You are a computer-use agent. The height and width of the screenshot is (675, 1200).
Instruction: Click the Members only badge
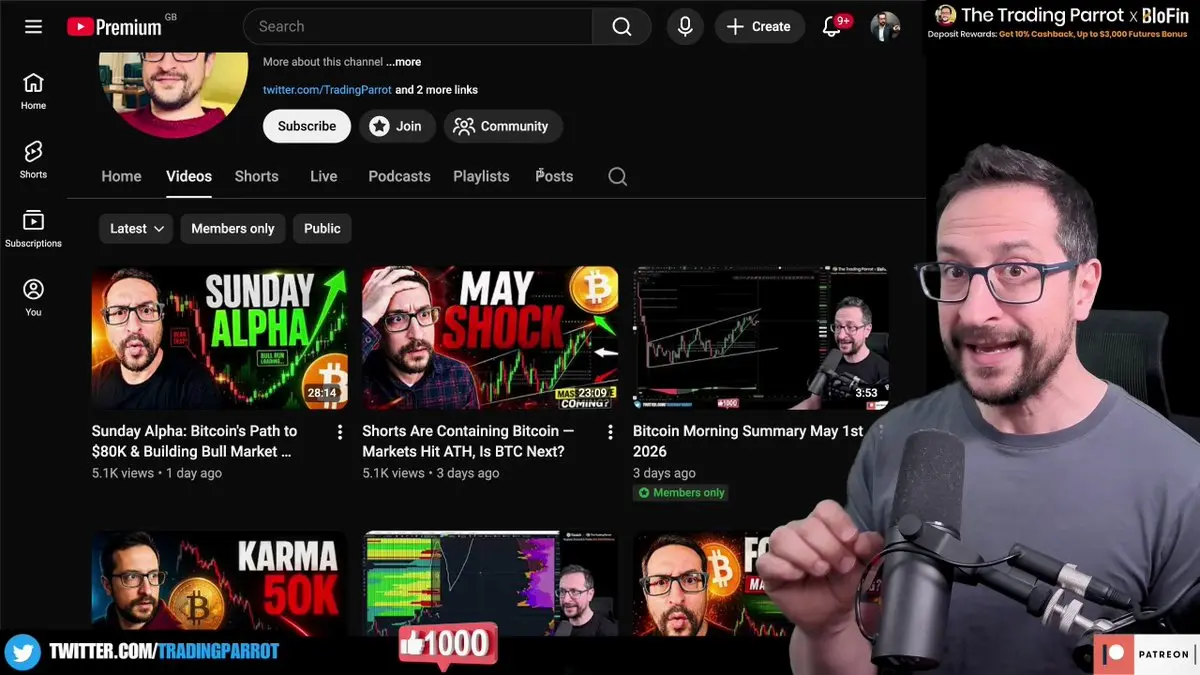[681, 493]
